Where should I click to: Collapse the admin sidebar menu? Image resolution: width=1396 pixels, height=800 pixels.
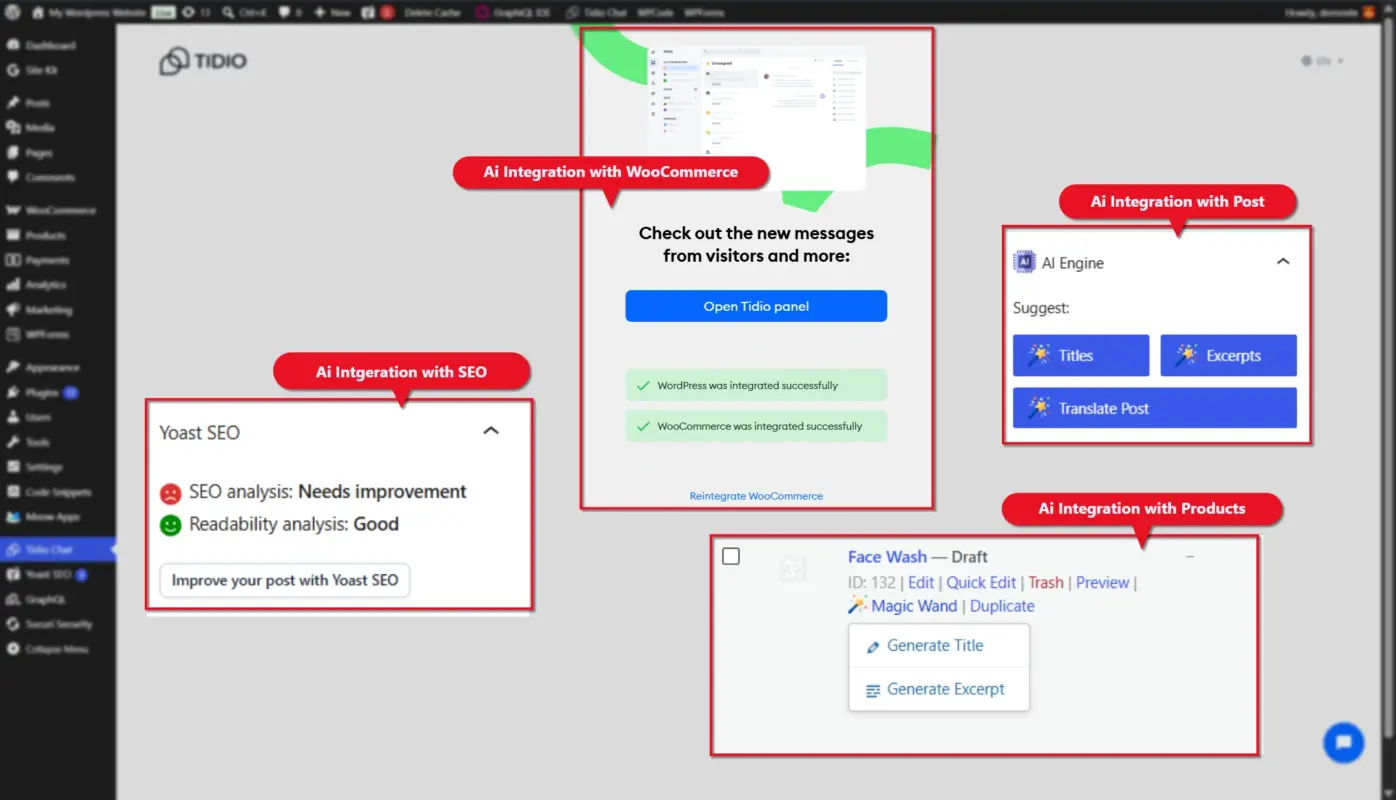[58, 649]
